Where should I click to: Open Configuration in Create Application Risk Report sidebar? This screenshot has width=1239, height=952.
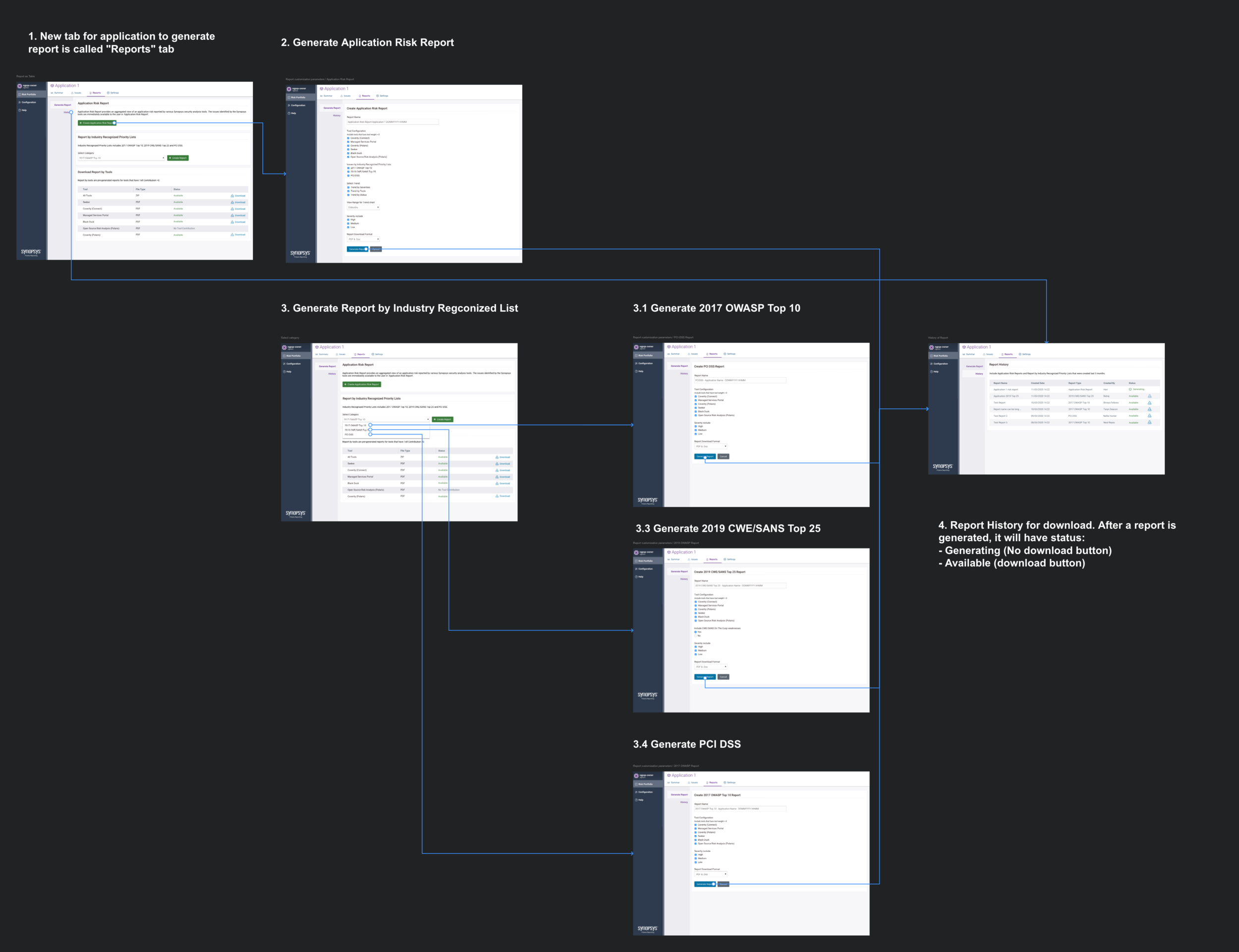(298, 106)
